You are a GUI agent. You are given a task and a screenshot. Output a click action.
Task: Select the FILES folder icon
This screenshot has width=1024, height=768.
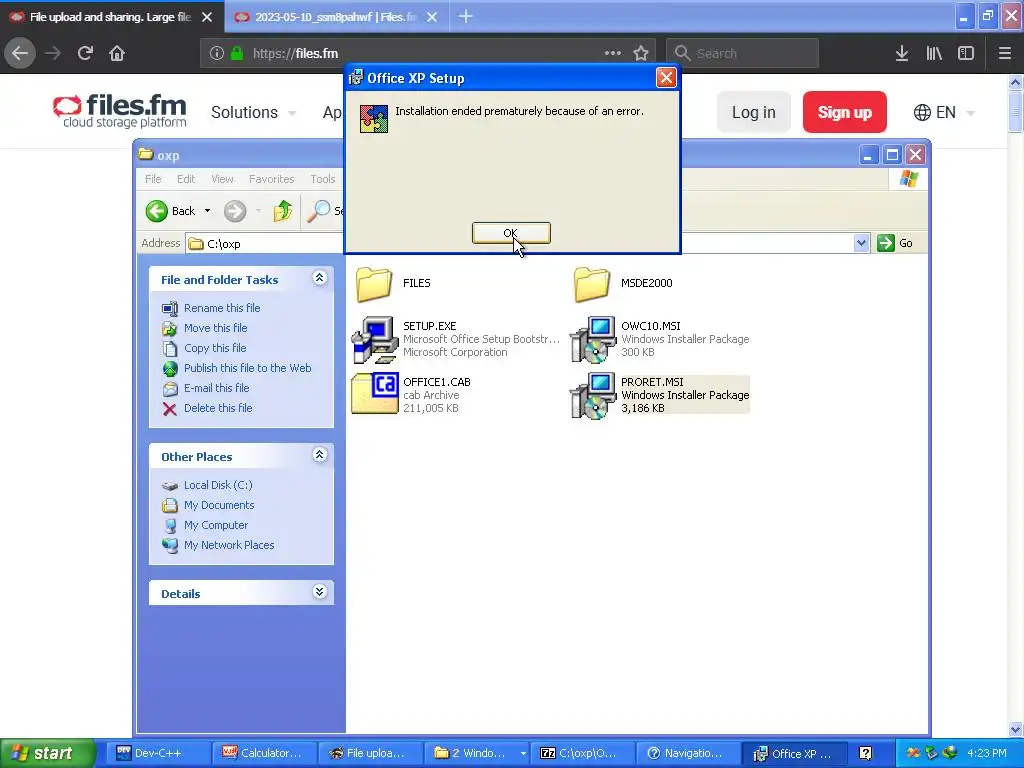[374, 283]
